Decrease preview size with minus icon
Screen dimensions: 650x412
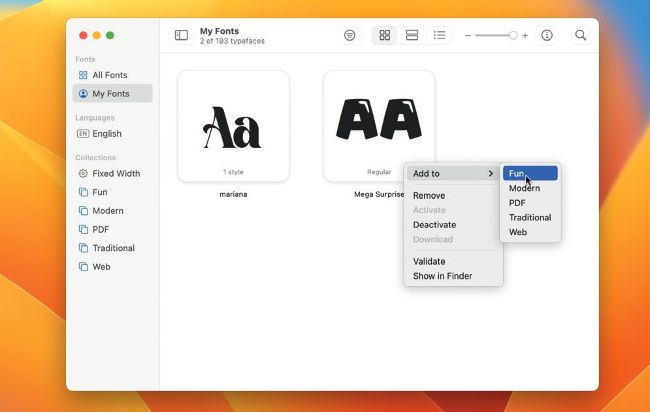[x=468, y=36]
